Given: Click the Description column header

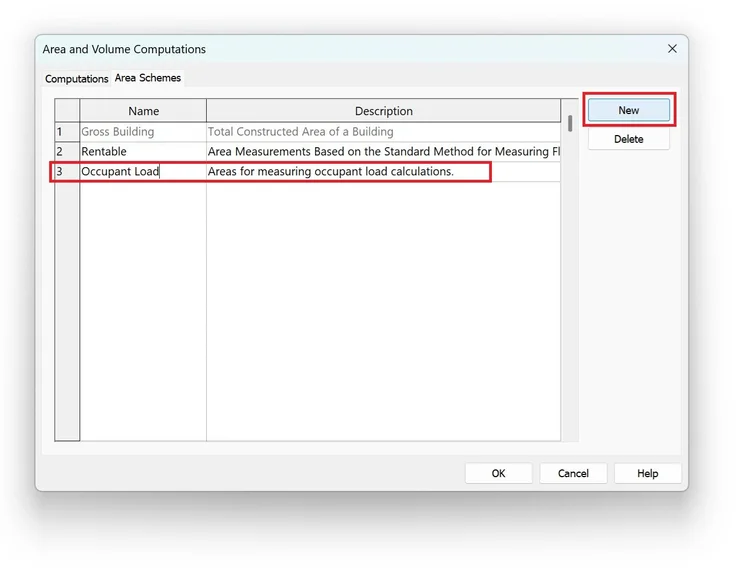Looking at the screenshot, I should pyautogui.click(x=383, y=110).
